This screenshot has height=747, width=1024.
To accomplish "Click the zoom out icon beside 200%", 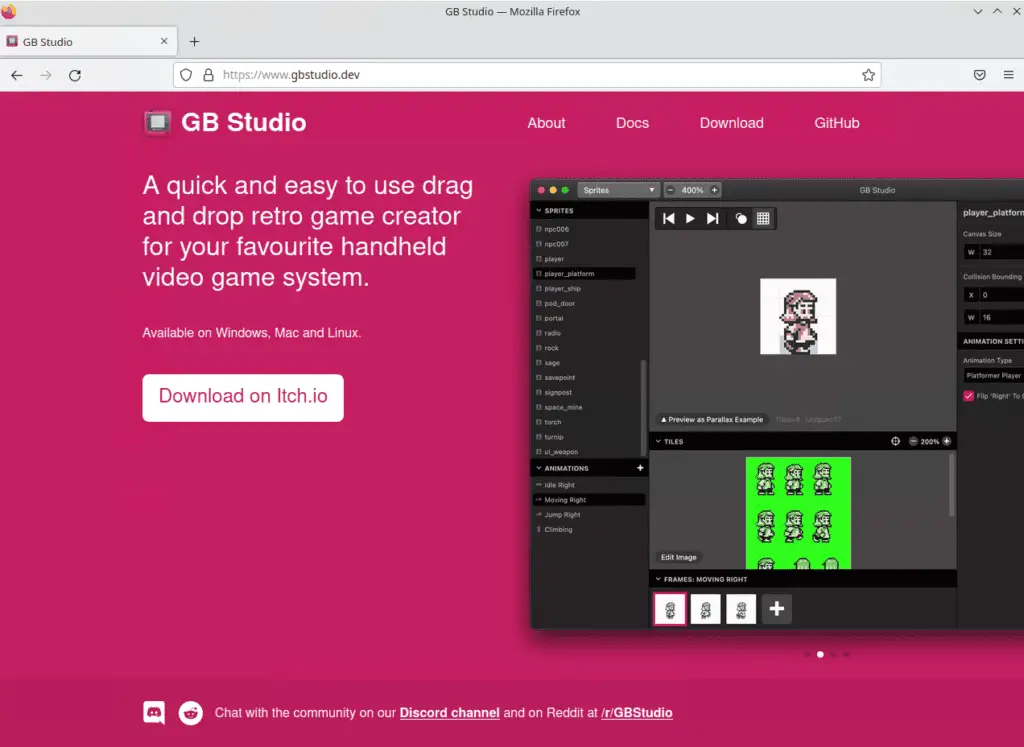I will 913,441.
